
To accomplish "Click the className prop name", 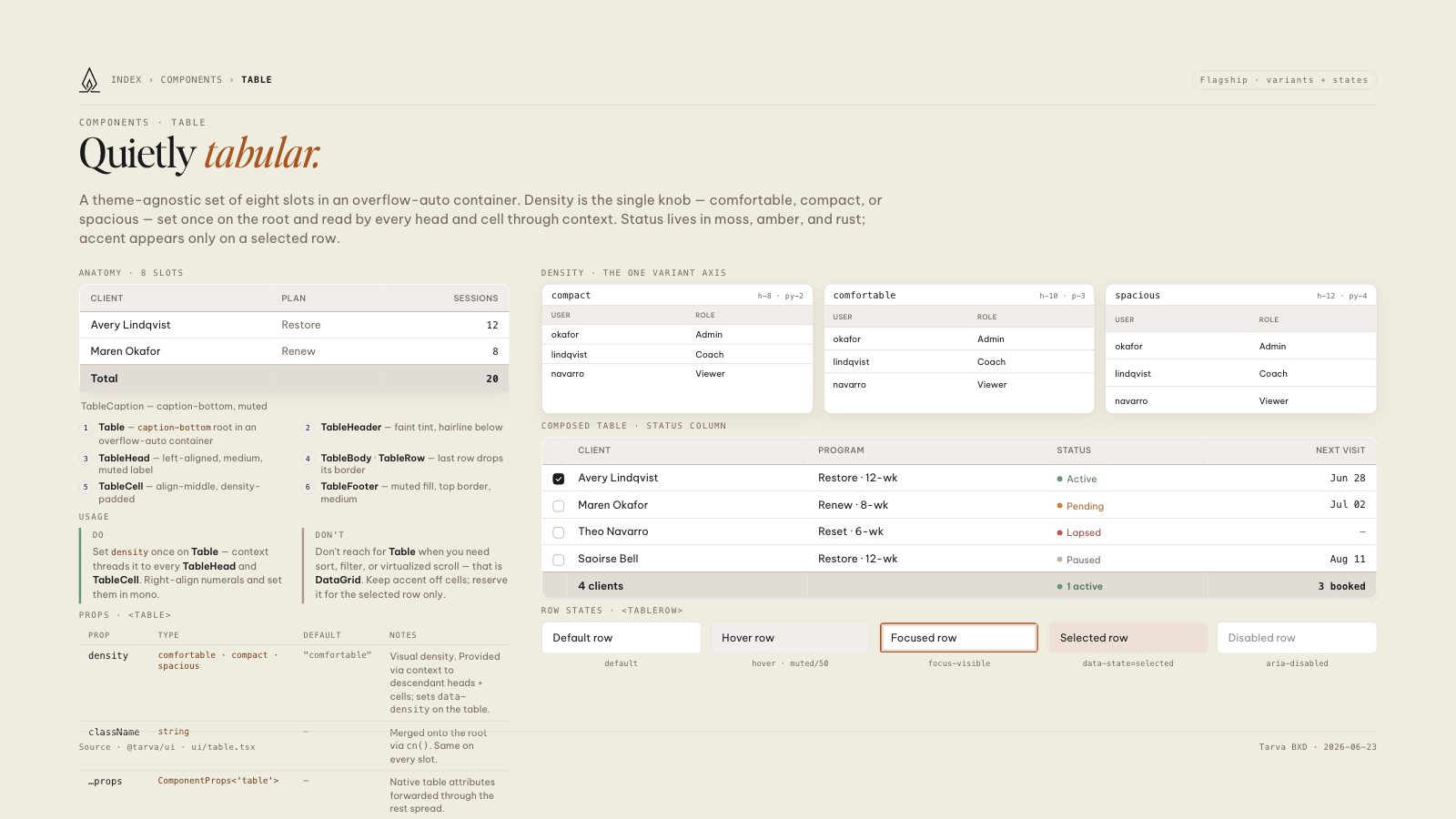I will point(114,733).
